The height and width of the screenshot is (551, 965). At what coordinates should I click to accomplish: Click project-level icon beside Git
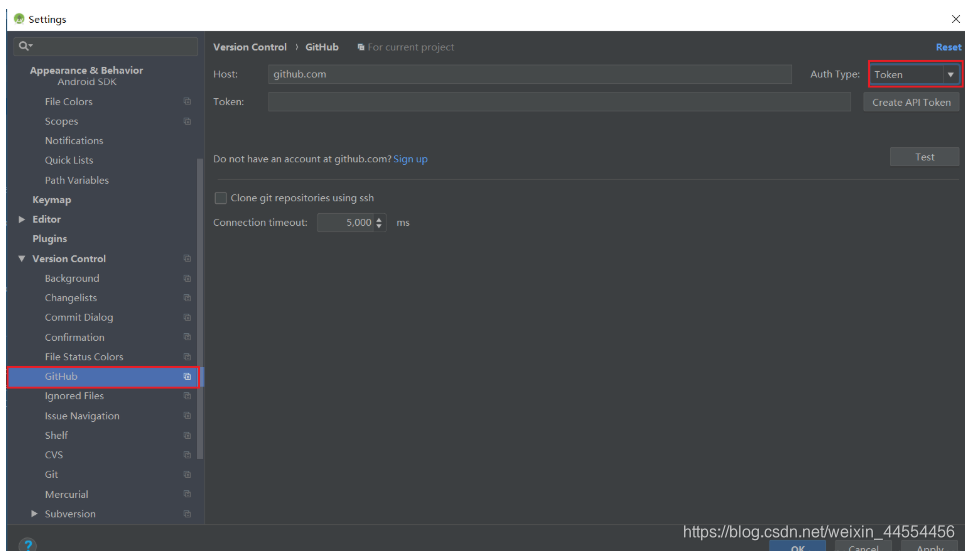[x=187, y=474]
